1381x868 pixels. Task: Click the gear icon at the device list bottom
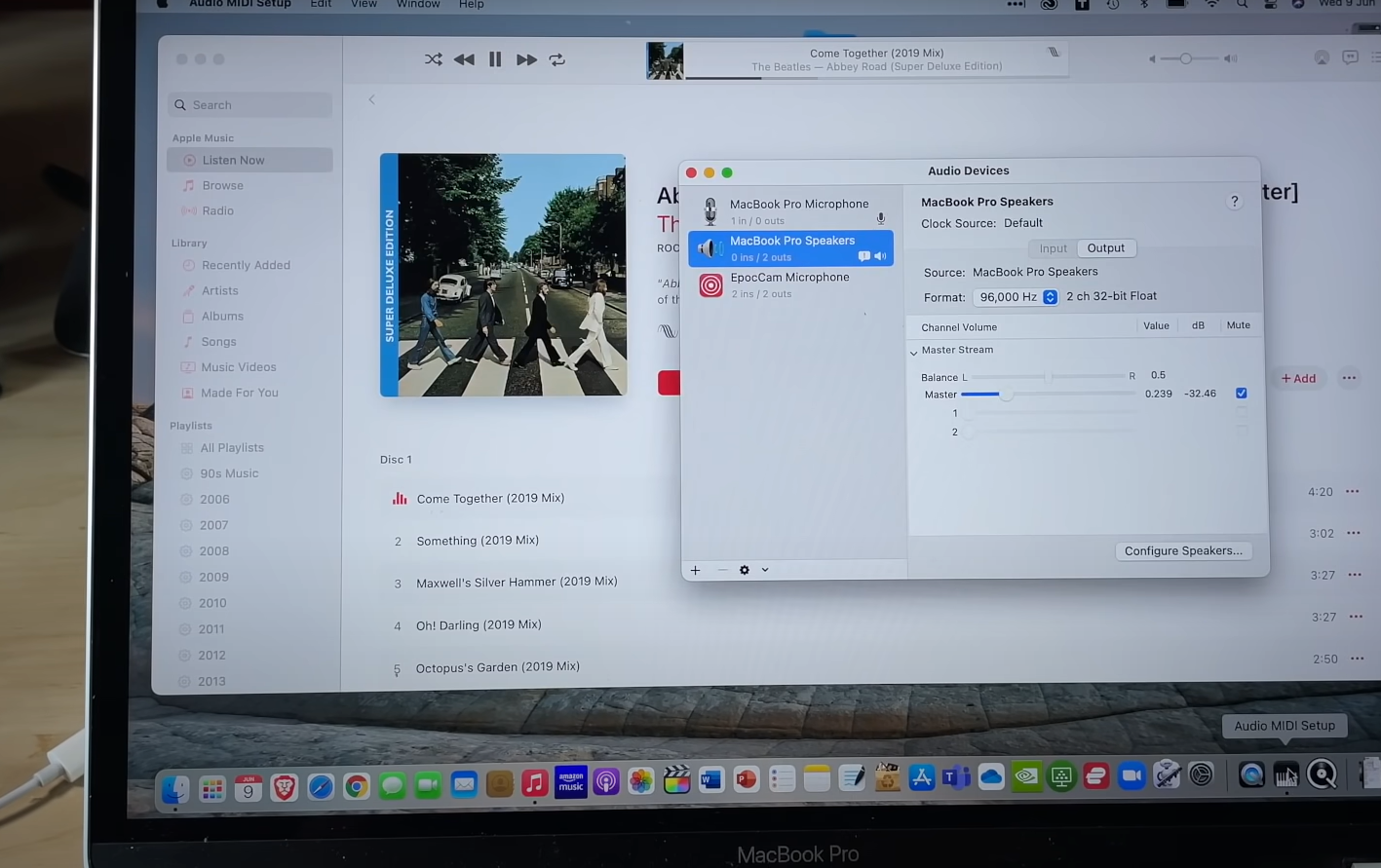tap(744, 570)
